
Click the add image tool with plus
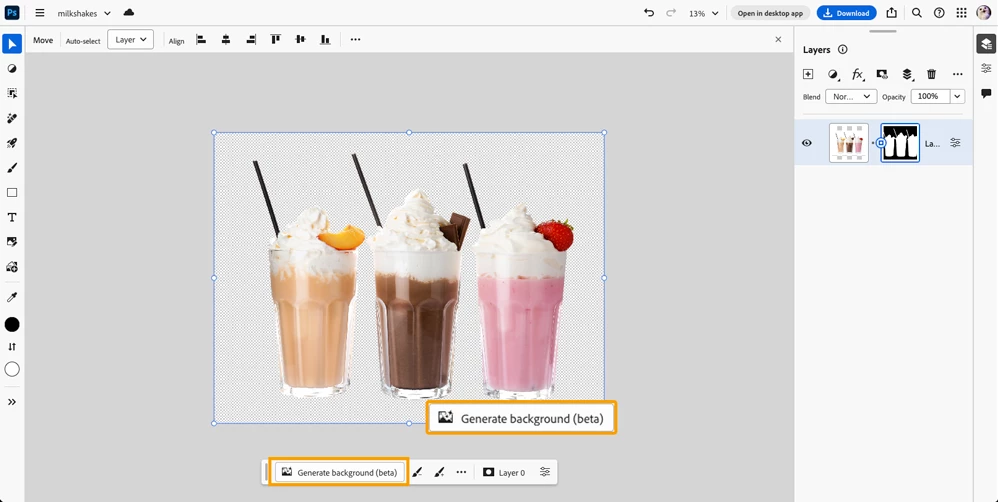(12, 267)
